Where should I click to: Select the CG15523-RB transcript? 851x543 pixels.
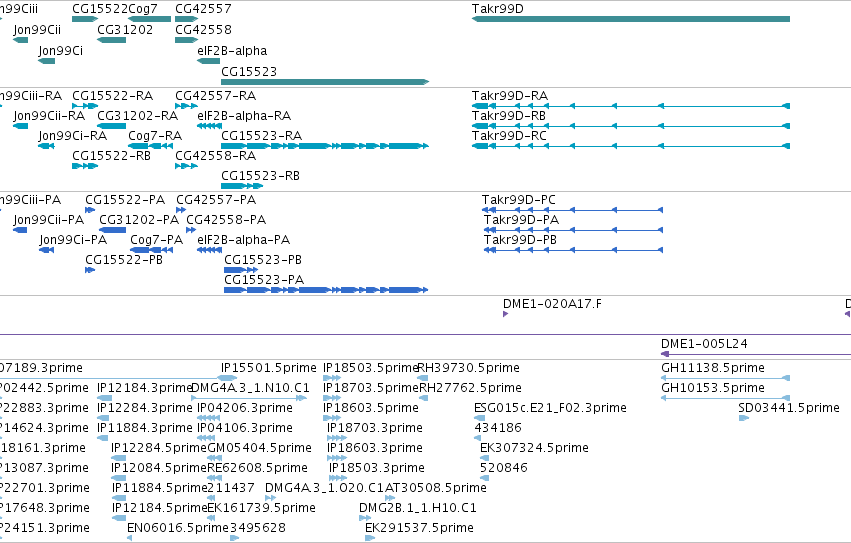[x=242, y=186]
